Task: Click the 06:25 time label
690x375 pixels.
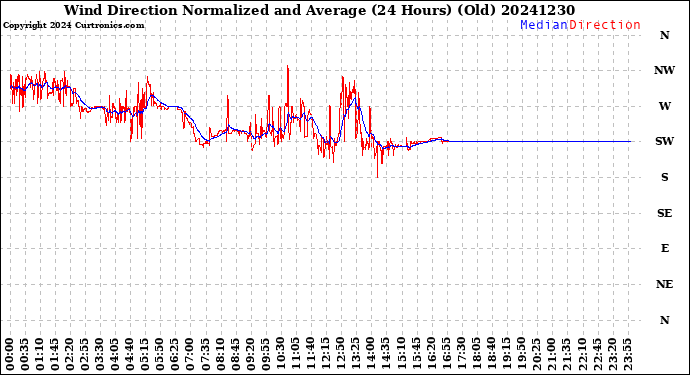Action: point(175,354)
